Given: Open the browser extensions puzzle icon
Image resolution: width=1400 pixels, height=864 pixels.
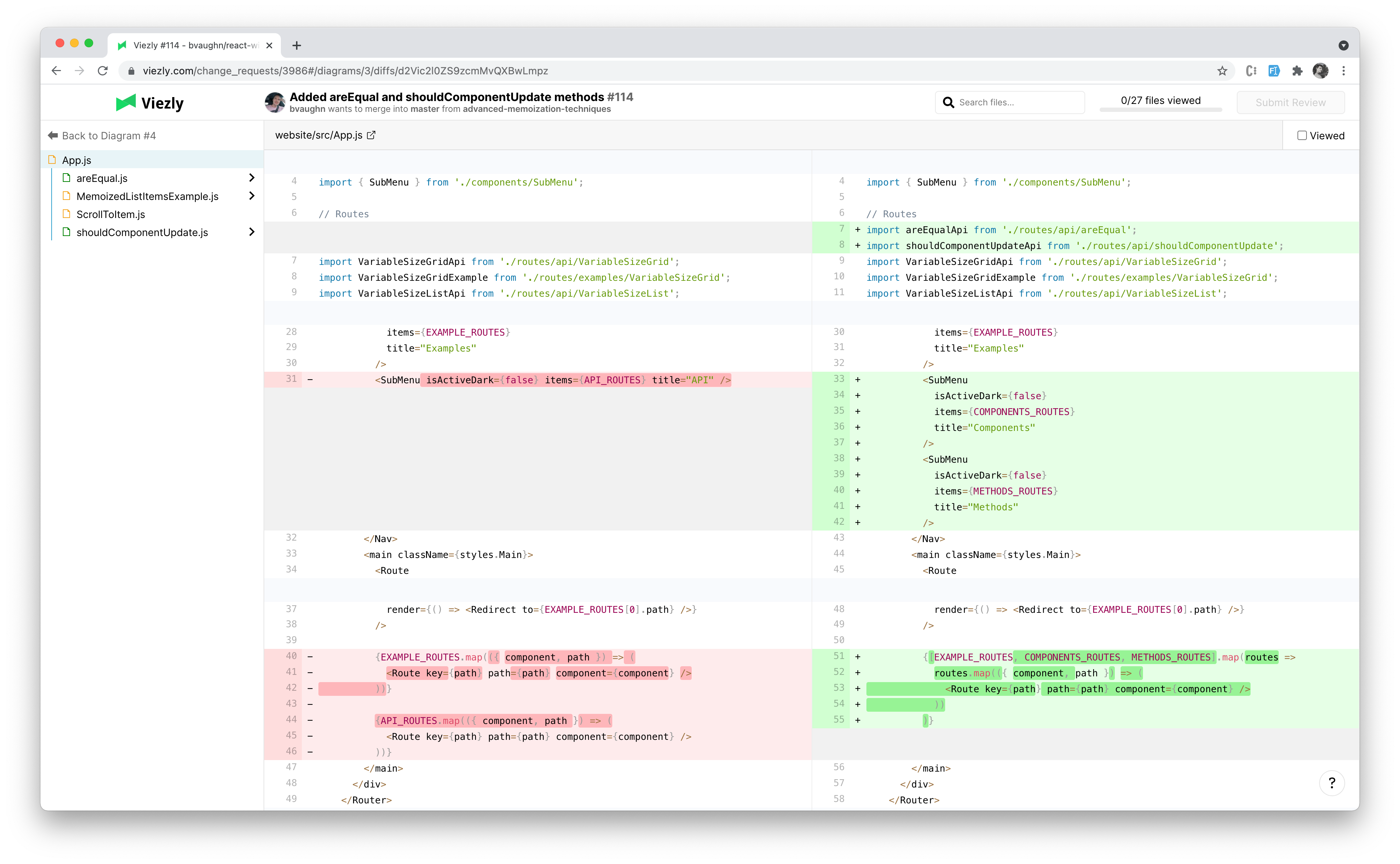Looking at the screenshot, I should (1297, 71).
